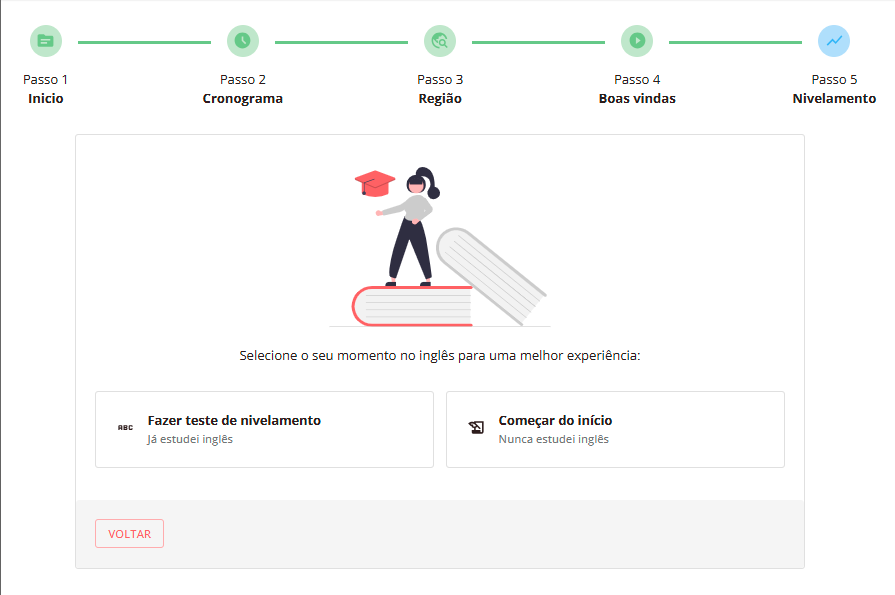
Task: Select the Passo 5 Nivelamento label
Action: click(834, 89)
